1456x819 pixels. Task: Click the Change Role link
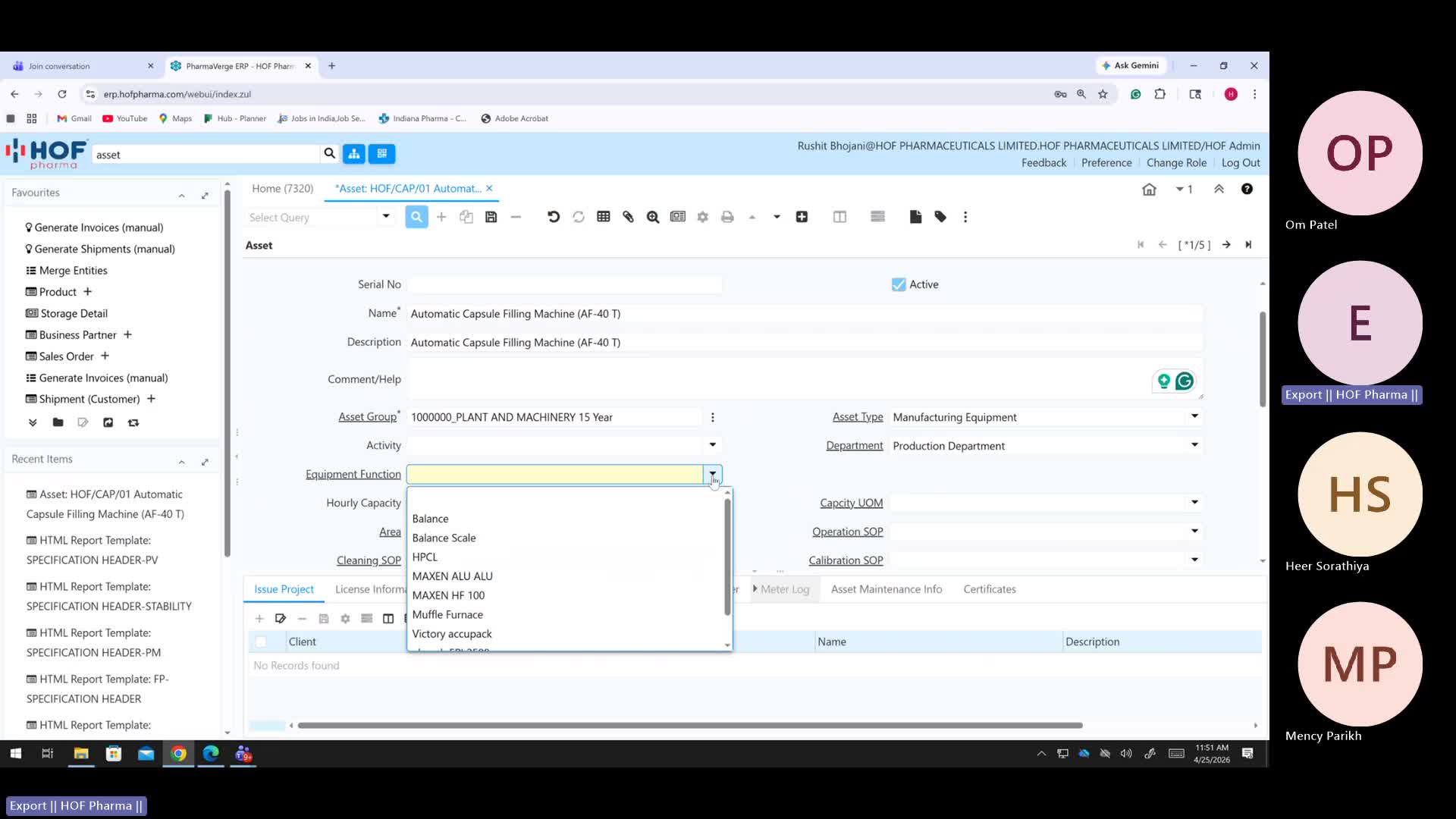[x=1176, y=163]
